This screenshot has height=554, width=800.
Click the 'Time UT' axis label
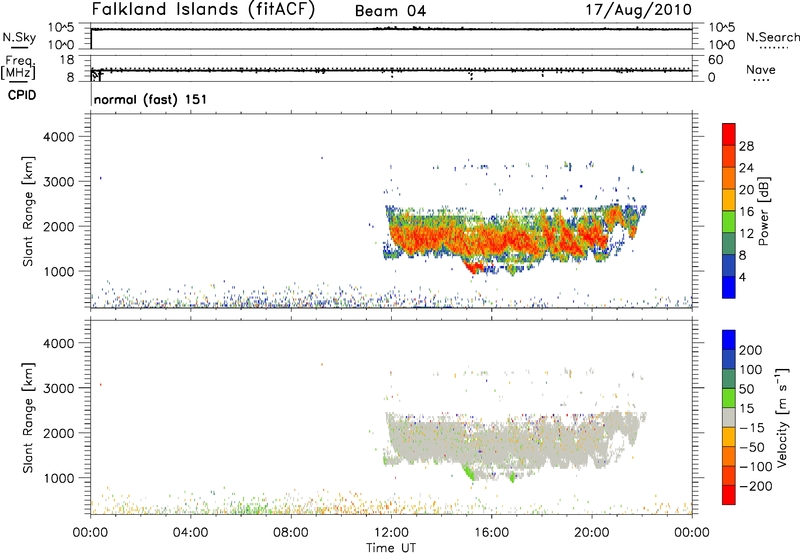click(391, 548)
